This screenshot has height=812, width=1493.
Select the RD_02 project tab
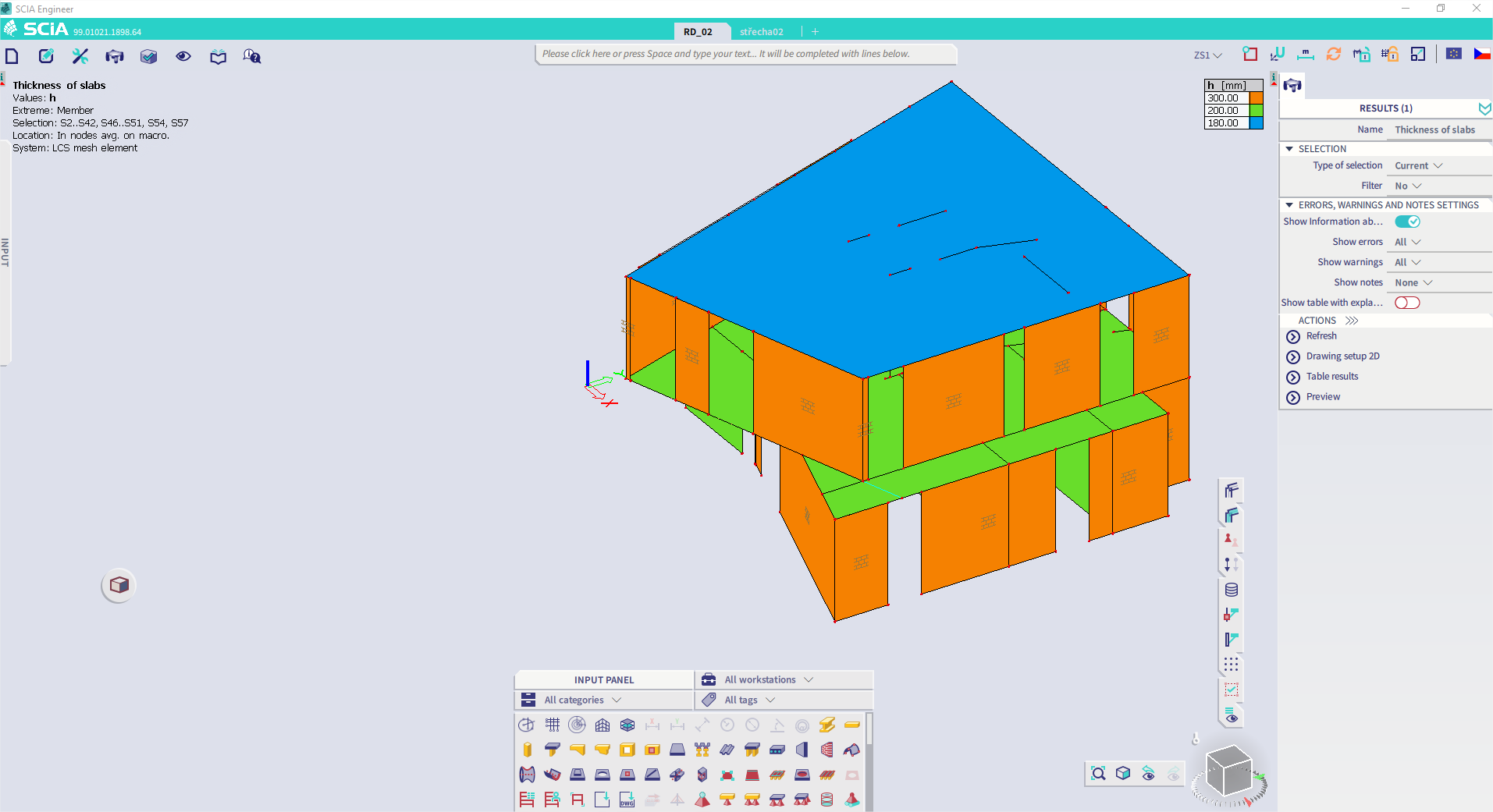698,32
